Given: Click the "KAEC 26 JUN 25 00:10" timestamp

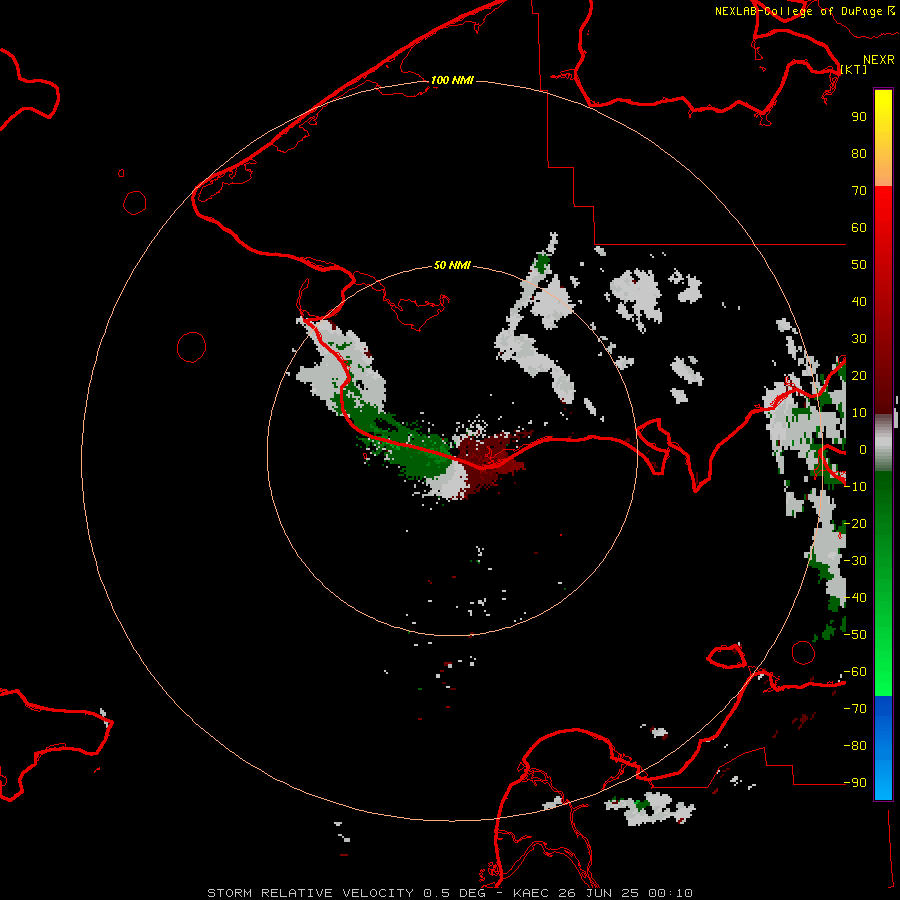Looking at the screenshot, I should (x=603, y=893).
